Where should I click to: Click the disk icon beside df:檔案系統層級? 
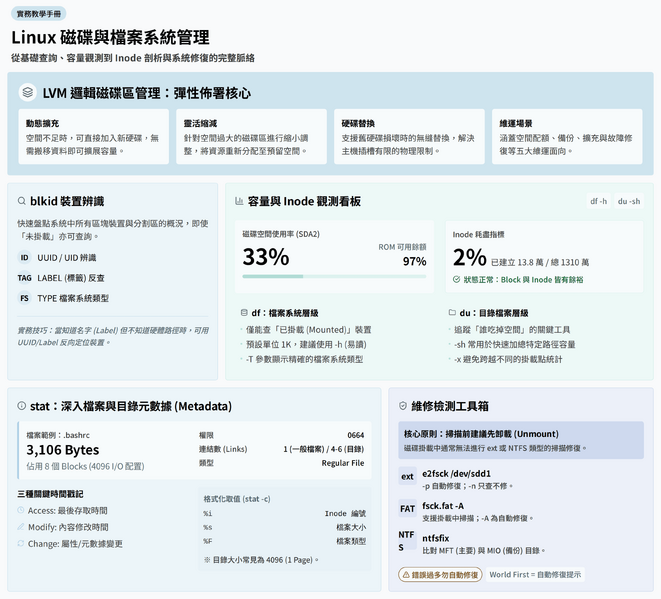pyautogui.click(x=244, y=313)
